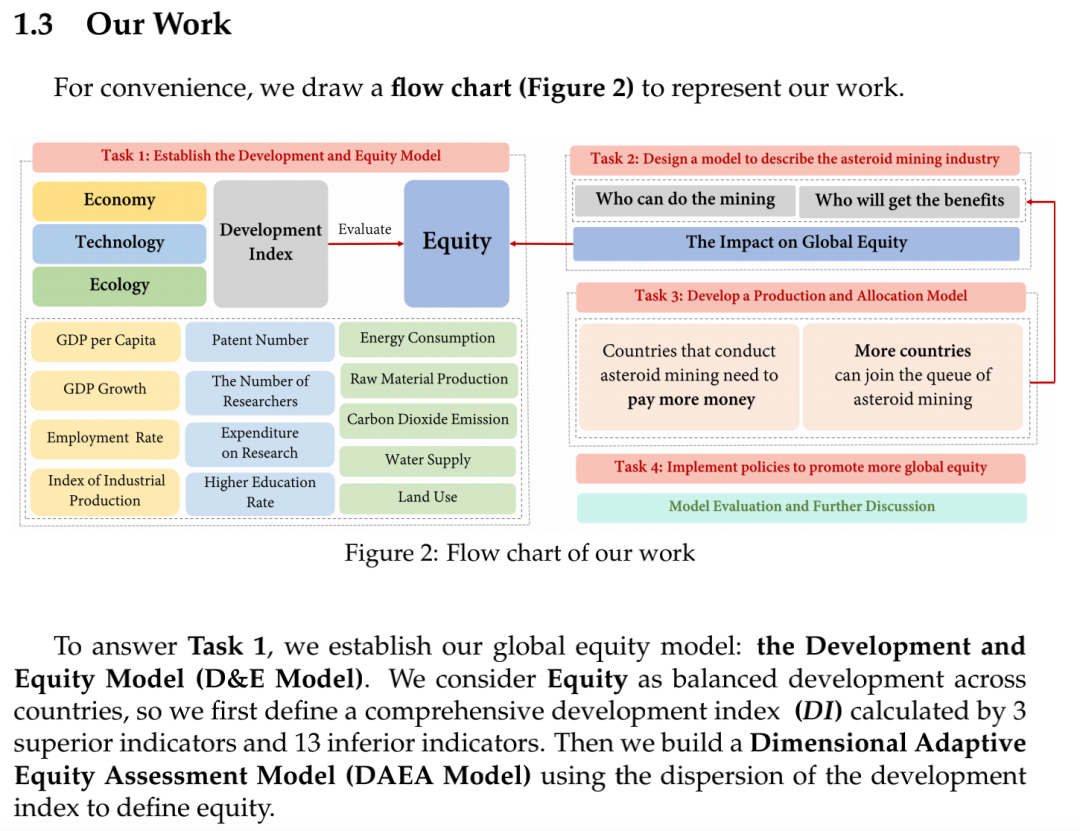The image size is (1080, 831).
Task: Click the gray 'Development Index' box
Action: 271,243
